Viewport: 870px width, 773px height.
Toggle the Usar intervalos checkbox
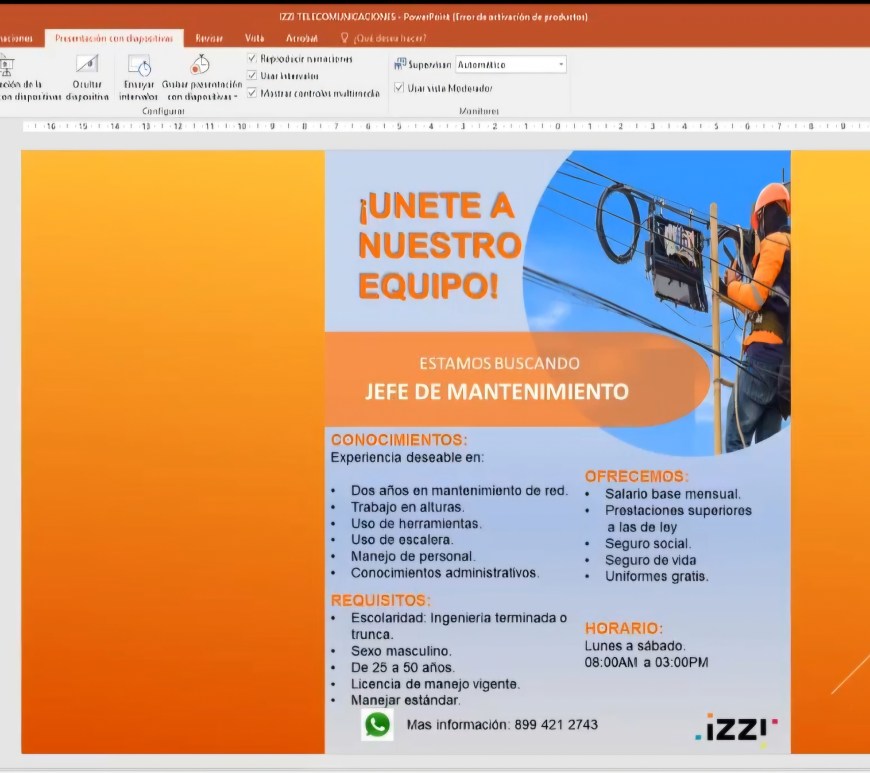click(252, 76)
